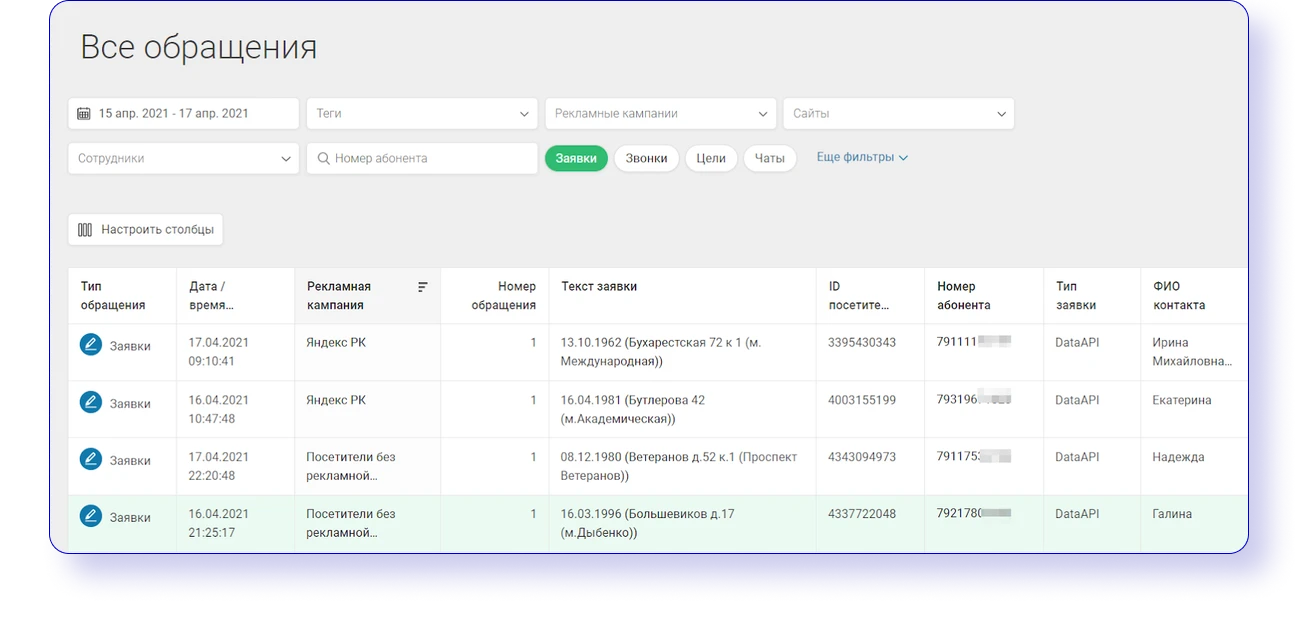Open the Сайты dropdown
The image size is (1298, 624).
tap(899, 114)
